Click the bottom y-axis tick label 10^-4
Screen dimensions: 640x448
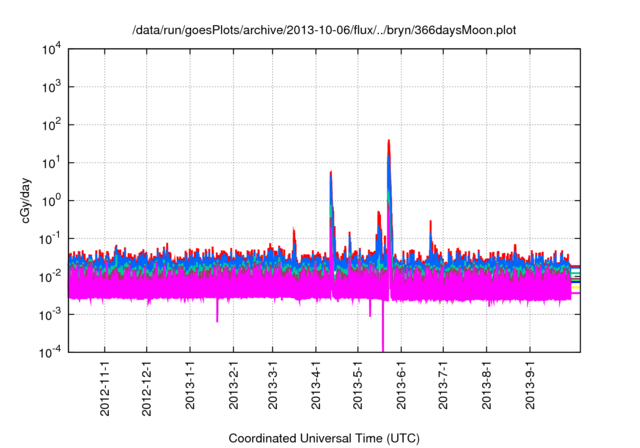(50, 351)
